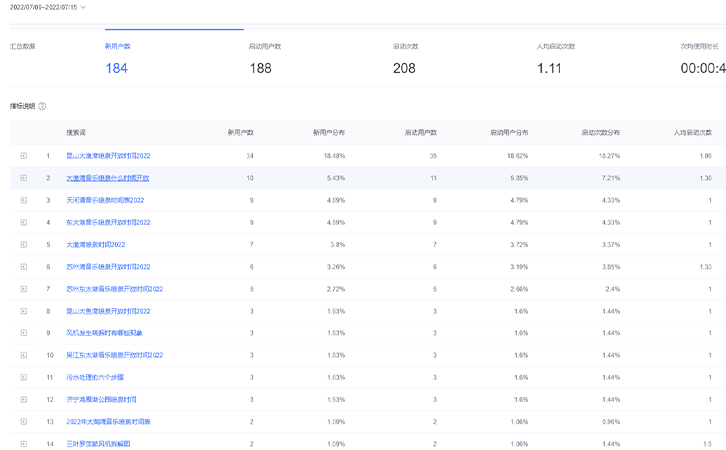Viewport: 726px width, 450px height.
Task: Click the 指标说明 help question mark icon
Action: pyautogui.click(x=42, y=106)
